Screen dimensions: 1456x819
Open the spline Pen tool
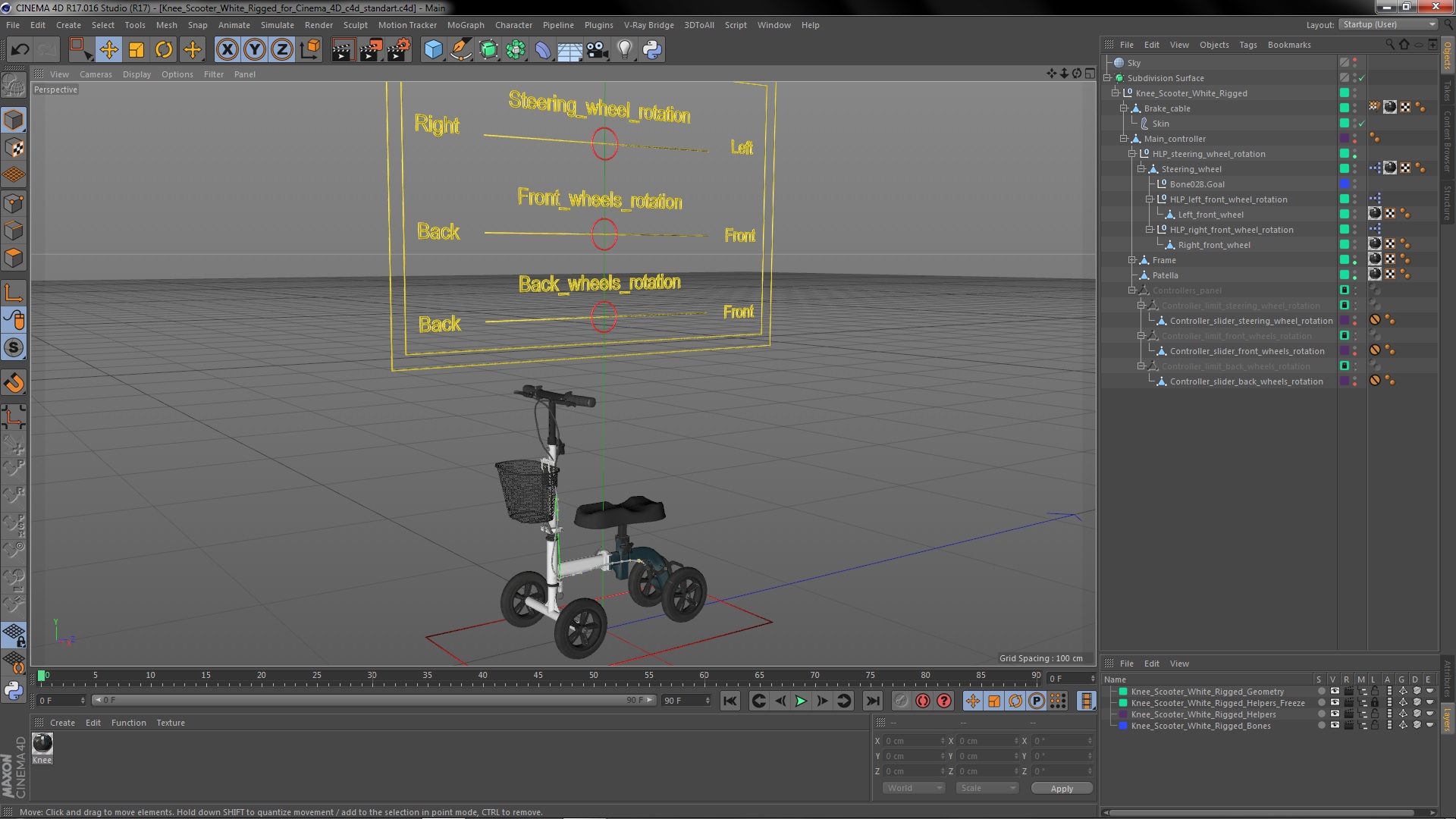460,50
